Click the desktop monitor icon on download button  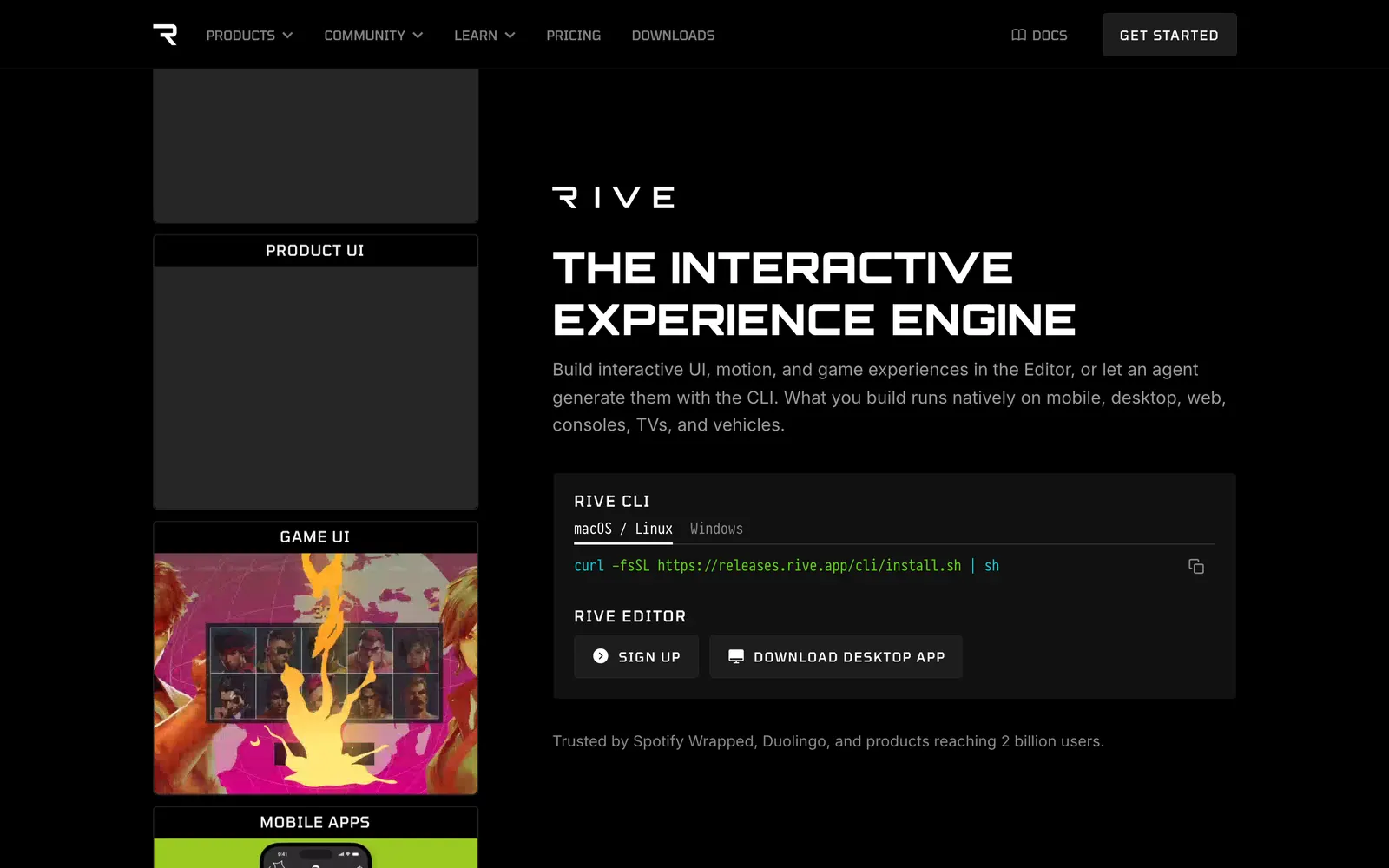click(x=735, y=656)
